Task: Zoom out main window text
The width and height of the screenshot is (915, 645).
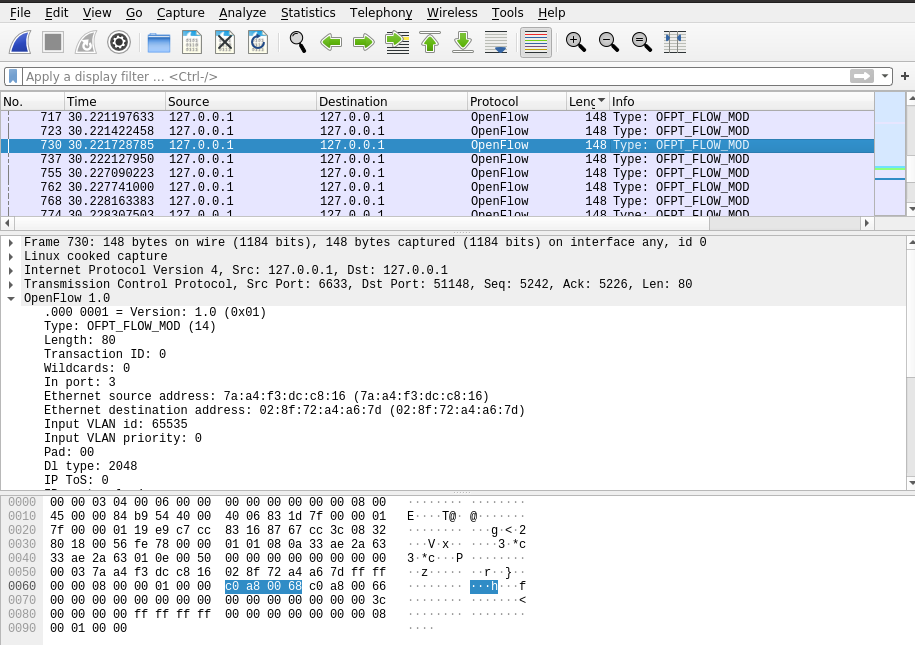Action: click(609, 42)
